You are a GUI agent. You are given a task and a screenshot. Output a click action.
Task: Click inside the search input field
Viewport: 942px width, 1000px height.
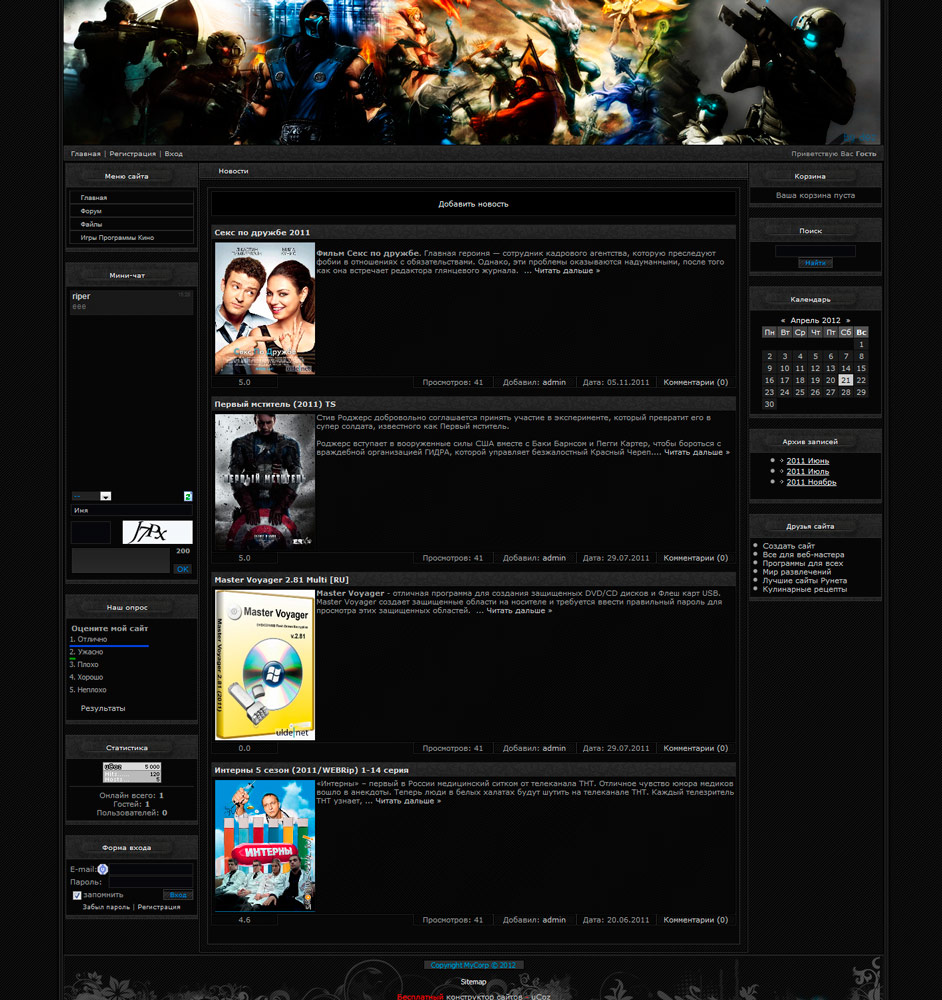click(815, 251)
